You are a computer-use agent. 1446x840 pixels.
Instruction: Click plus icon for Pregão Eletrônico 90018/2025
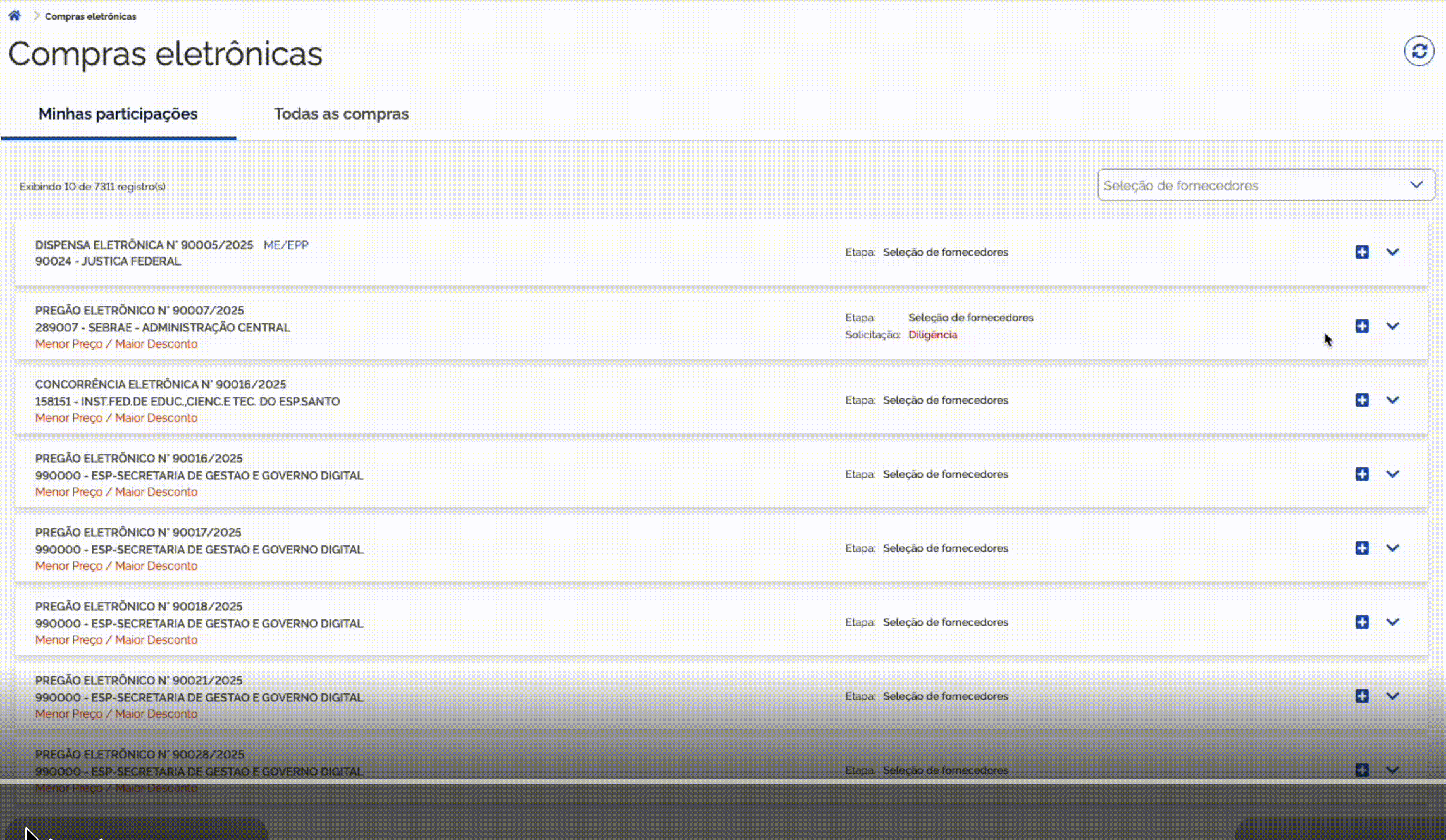pos(1362,622)
